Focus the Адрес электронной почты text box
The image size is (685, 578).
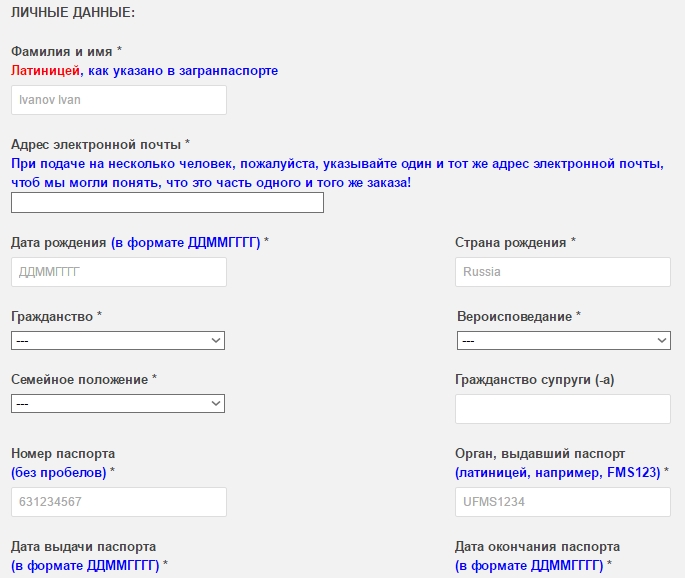(x=167, y=203)
